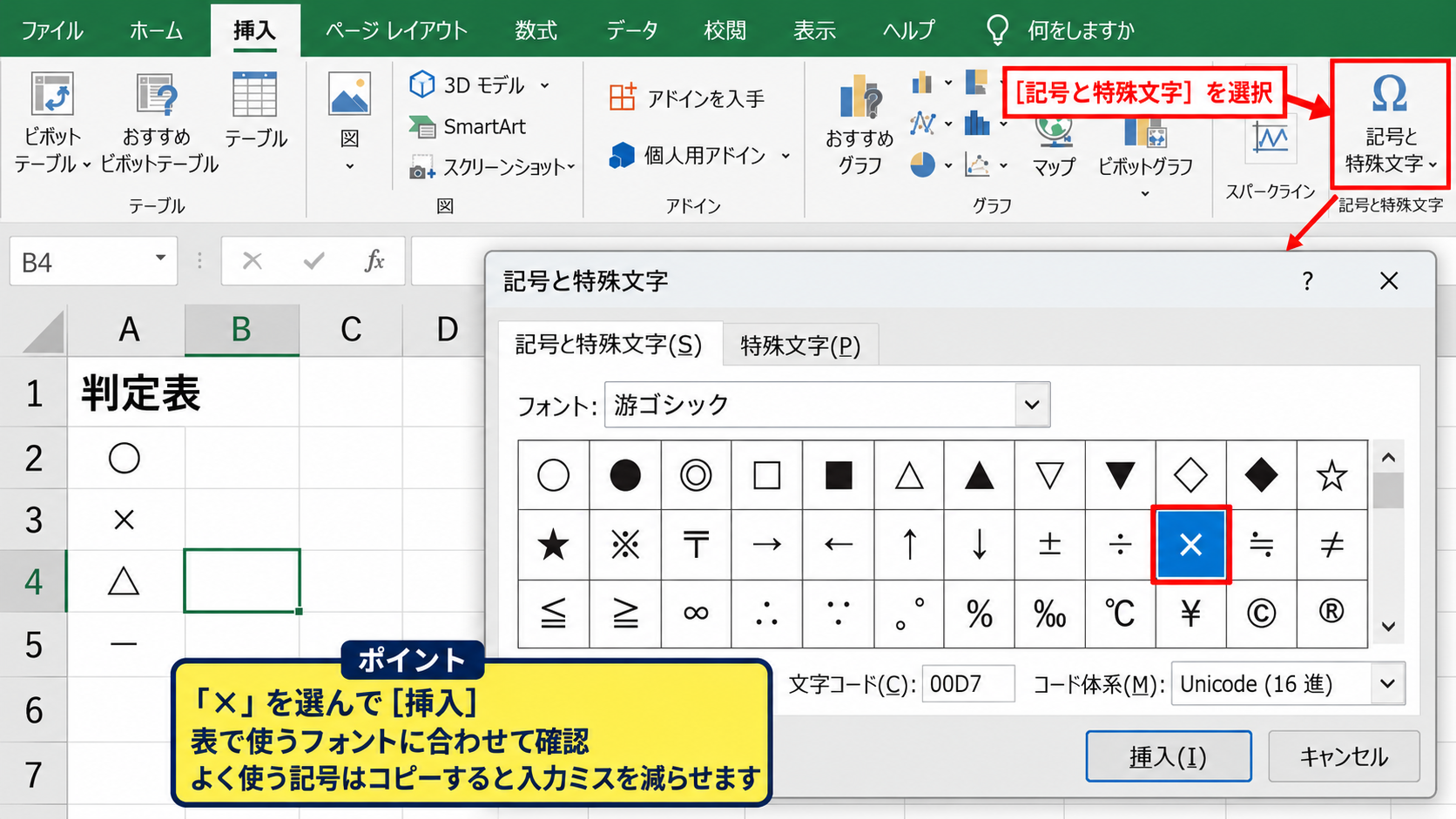Open the ファイル menu tab
This screenshot has width=1456, height=819.
pyautogui.click(x=52, y=30)
